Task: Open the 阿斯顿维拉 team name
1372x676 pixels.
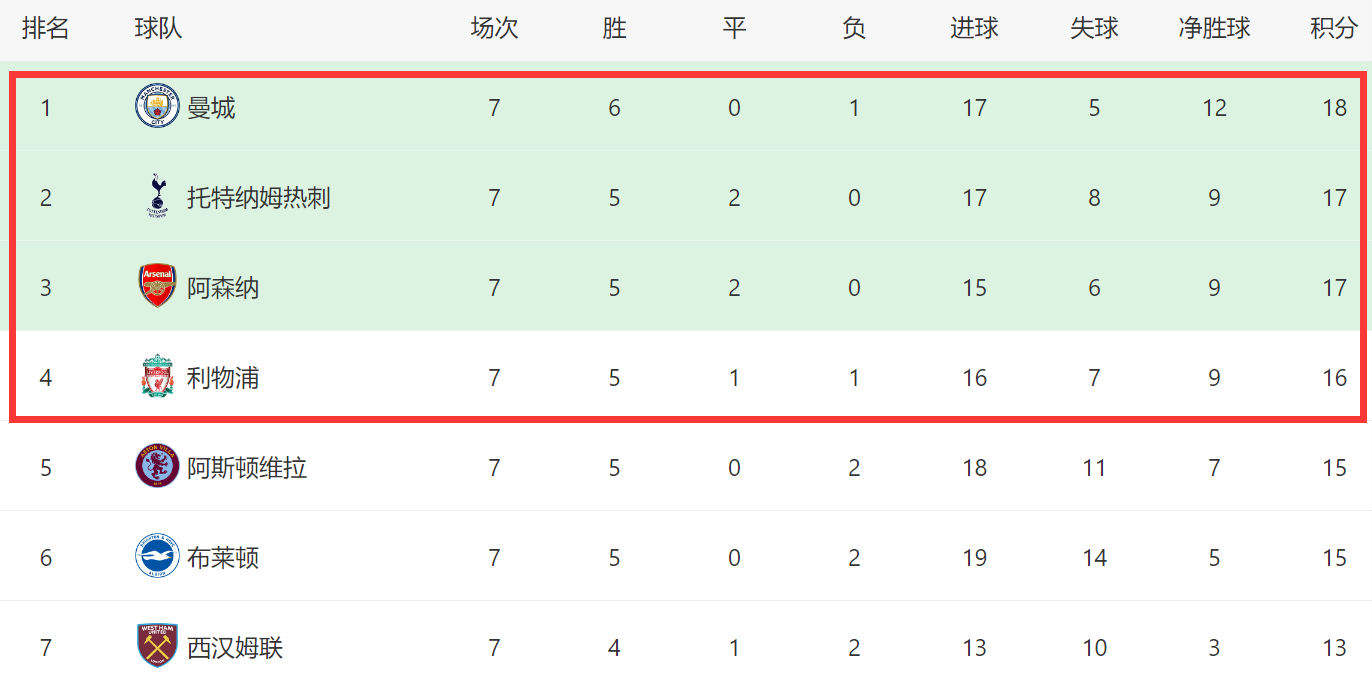Action: pos(247,468)
